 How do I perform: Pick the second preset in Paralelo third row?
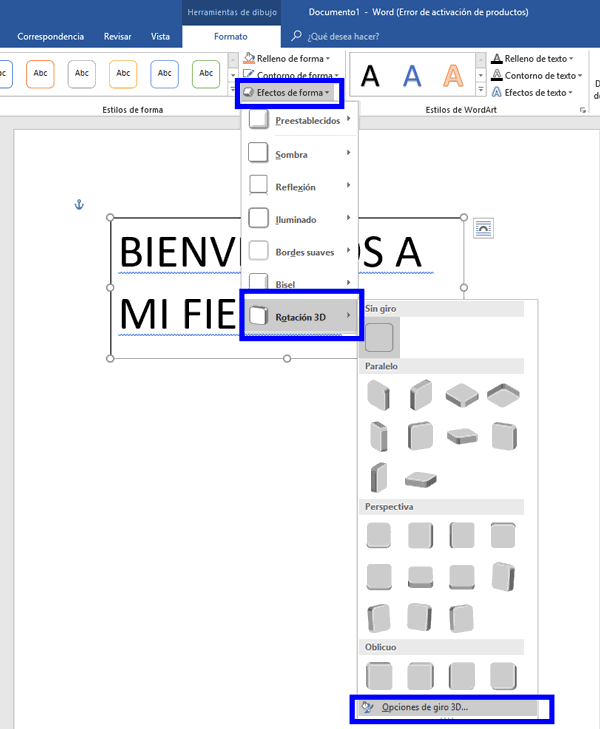tap(420, 479)
